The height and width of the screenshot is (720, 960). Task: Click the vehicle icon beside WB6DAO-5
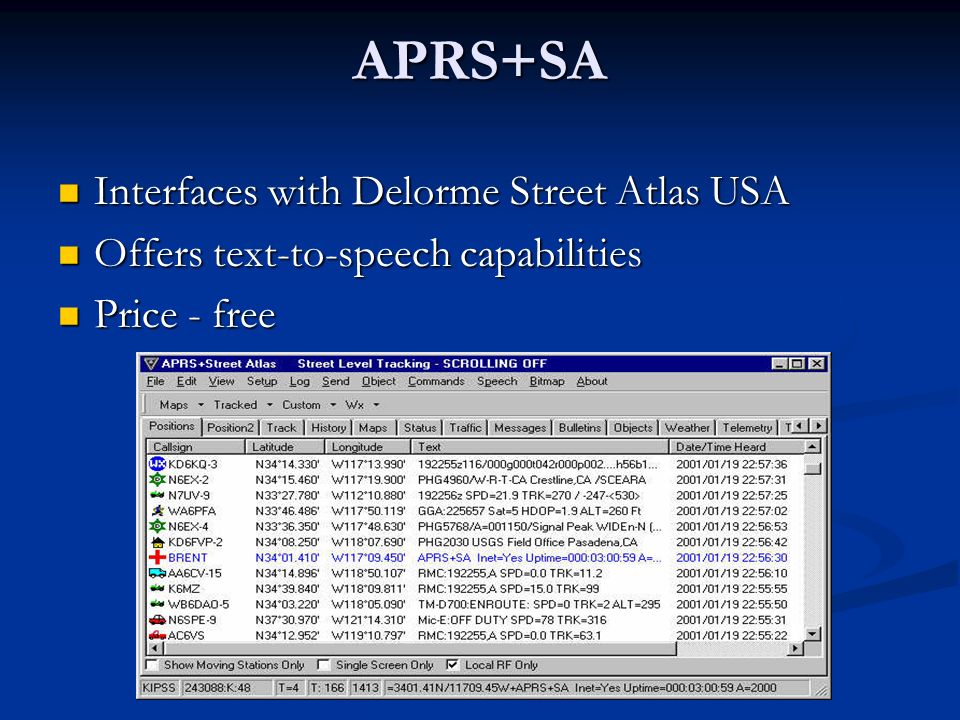[x=157, y=604]
